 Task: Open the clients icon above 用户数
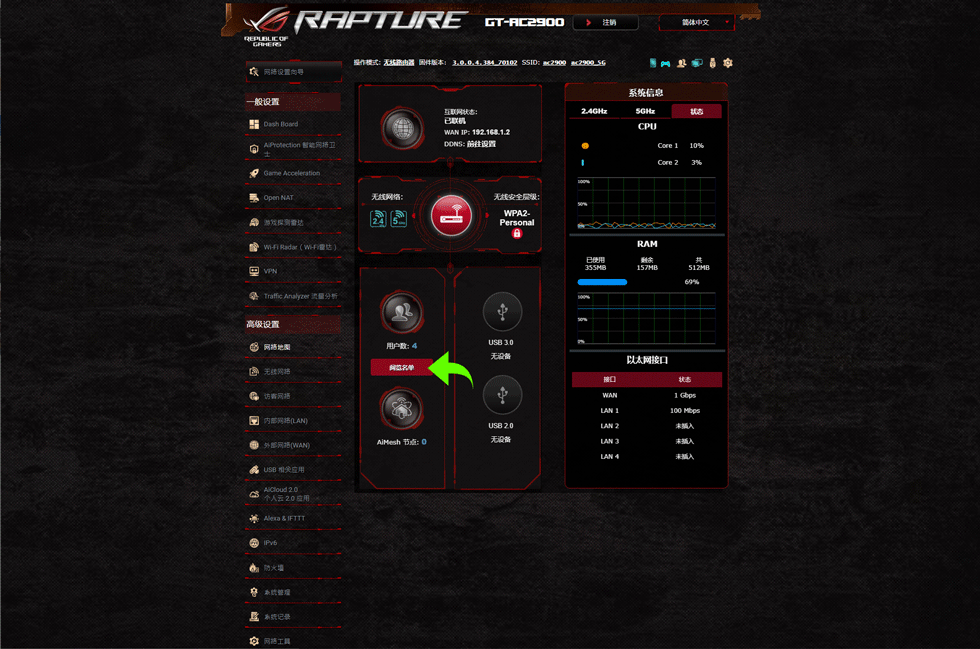point(402,312)
